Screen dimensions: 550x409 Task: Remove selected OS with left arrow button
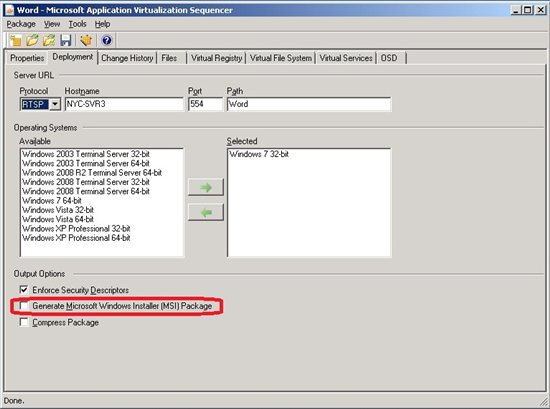tap(206, 212)
